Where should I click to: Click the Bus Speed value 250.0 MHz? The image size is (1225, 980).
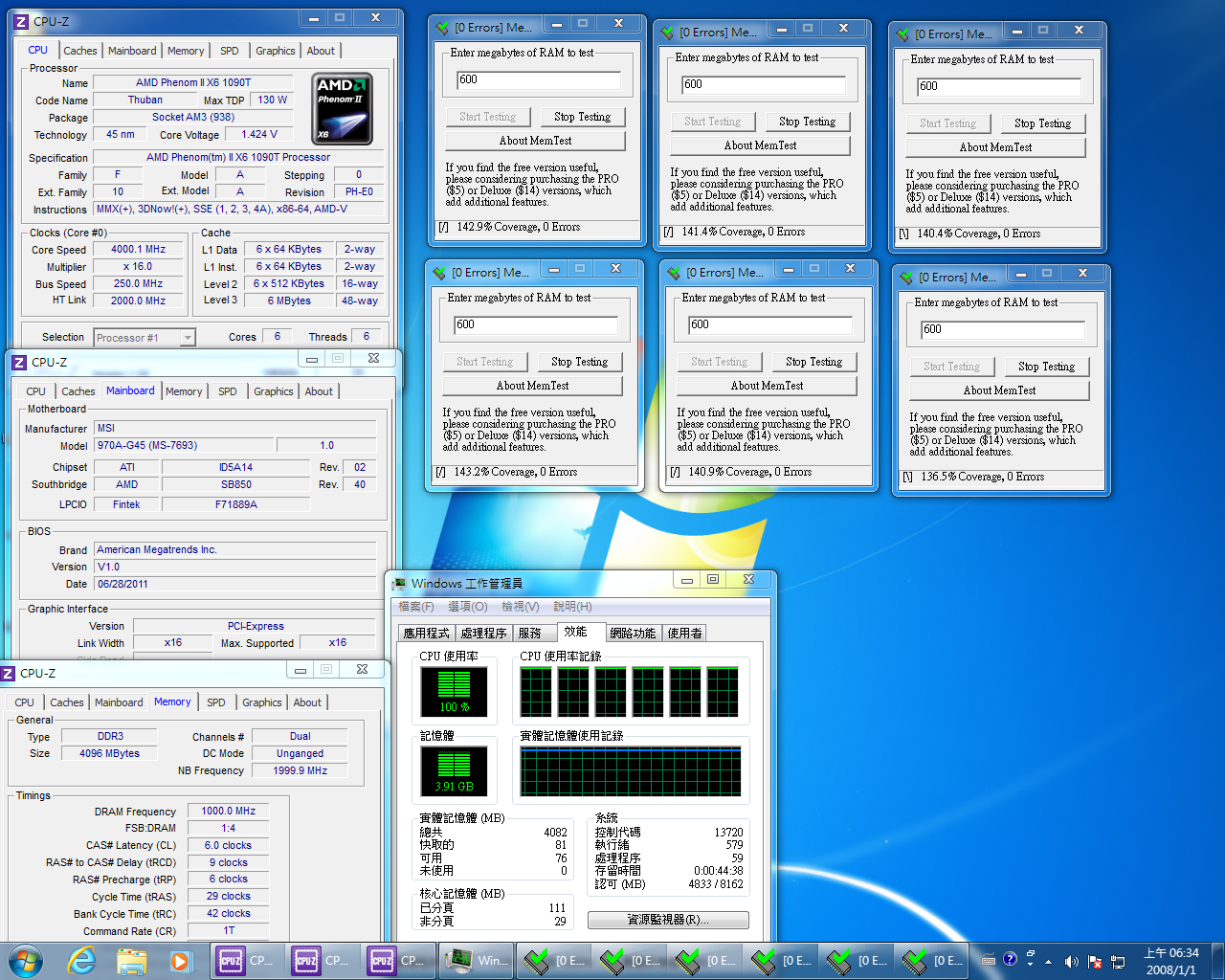click(x=138, y=284)
